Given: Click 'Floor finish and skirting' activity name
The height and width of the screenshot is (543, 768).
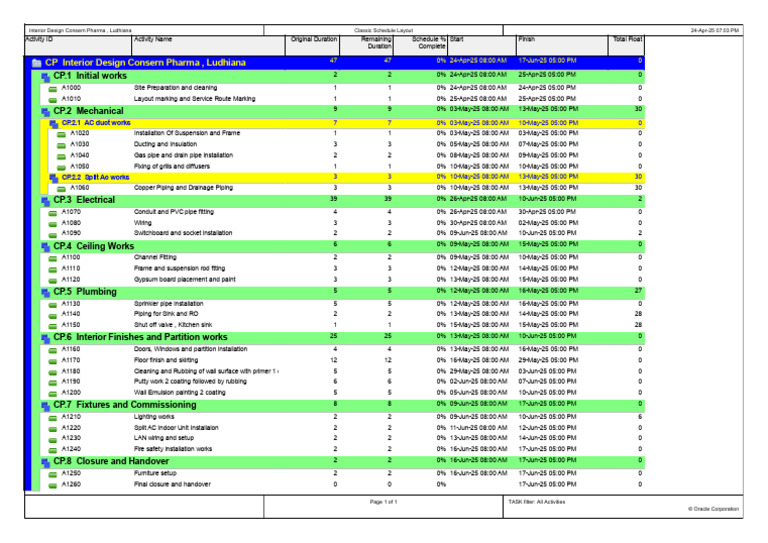Looking at the screenshot, I should [x=166, y=360].
